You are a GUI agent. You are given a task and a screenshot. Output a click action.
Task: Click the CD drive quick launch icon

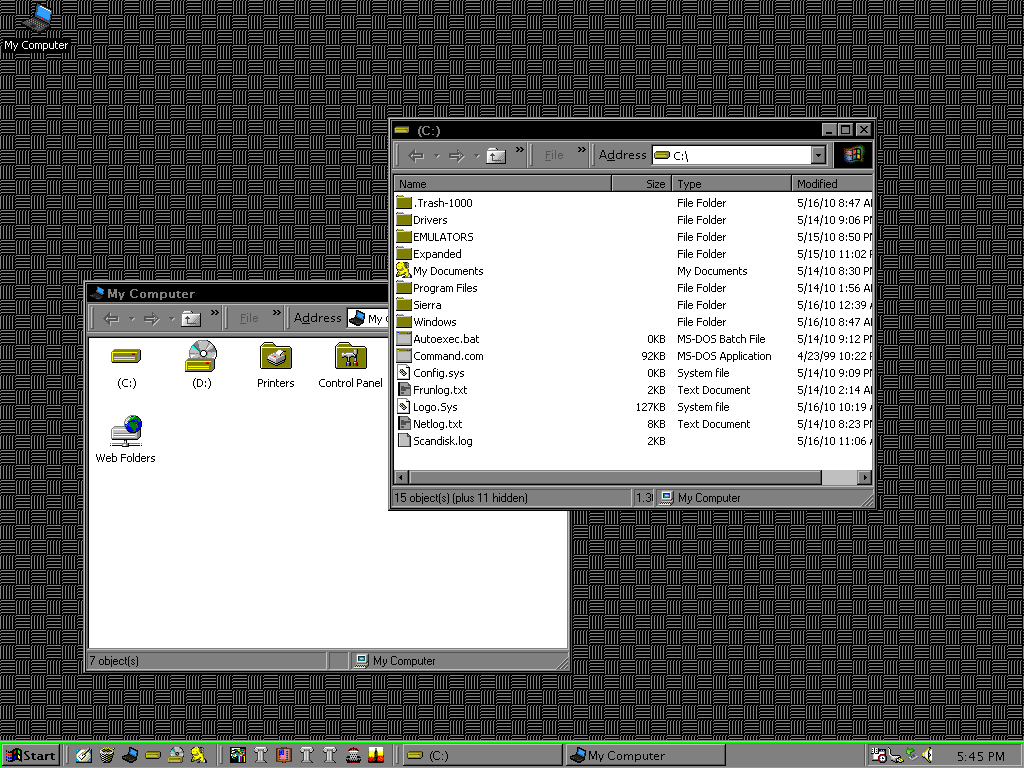click(x=176, y=756)
